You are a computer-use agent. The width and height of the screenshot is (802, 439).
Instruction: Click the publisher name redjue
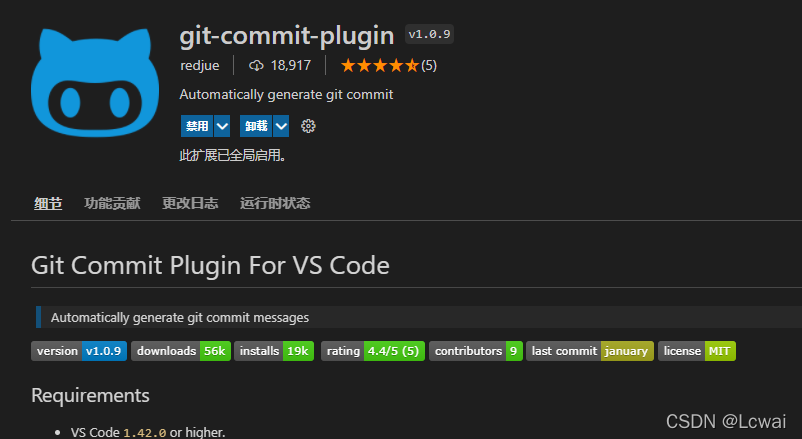[x=199, y=65]
